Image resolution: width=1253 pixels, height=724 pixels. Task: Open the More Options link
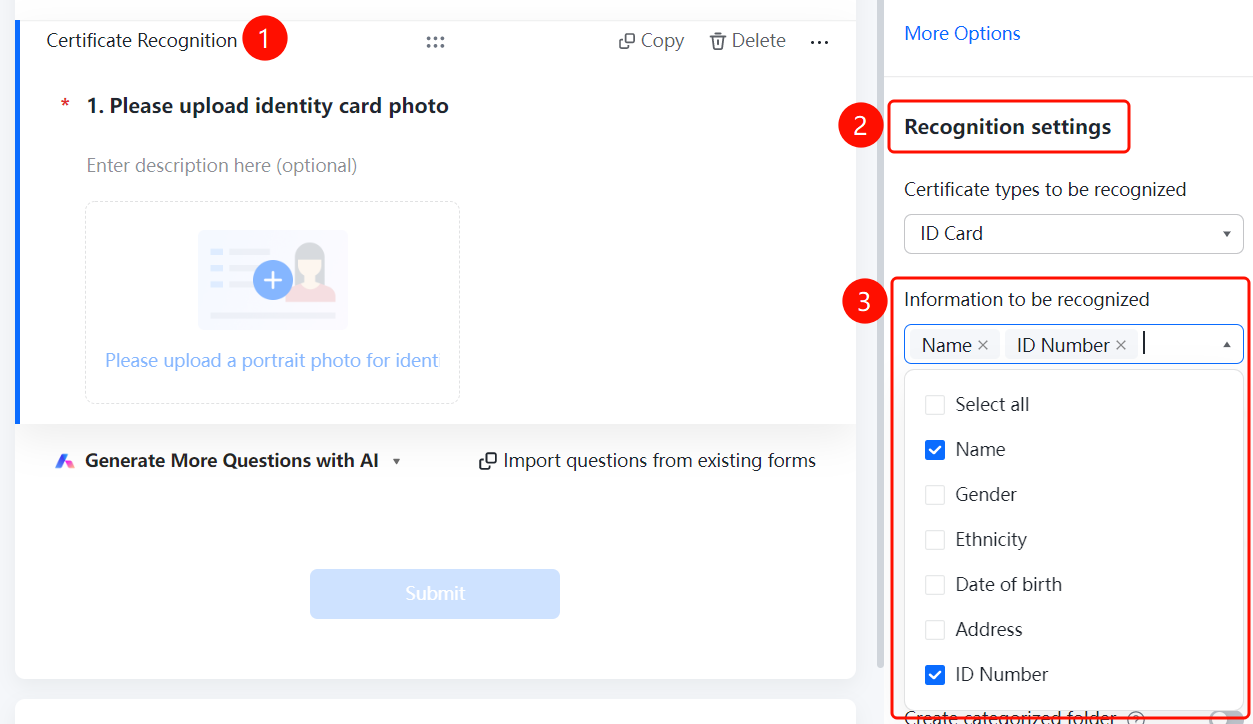(x=962, y=33)
